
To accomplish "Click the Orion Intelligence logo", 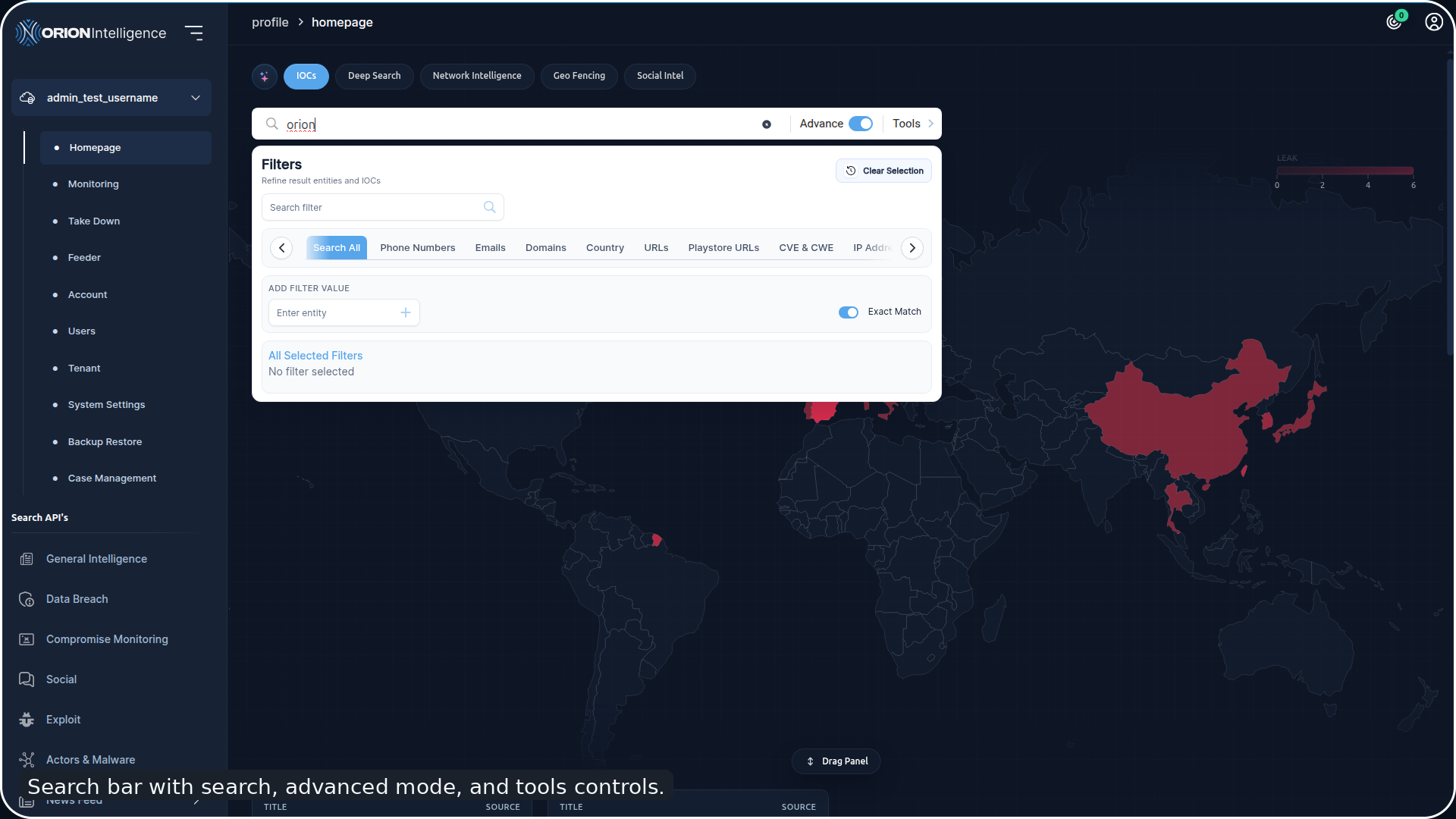I will coord(91,33).
